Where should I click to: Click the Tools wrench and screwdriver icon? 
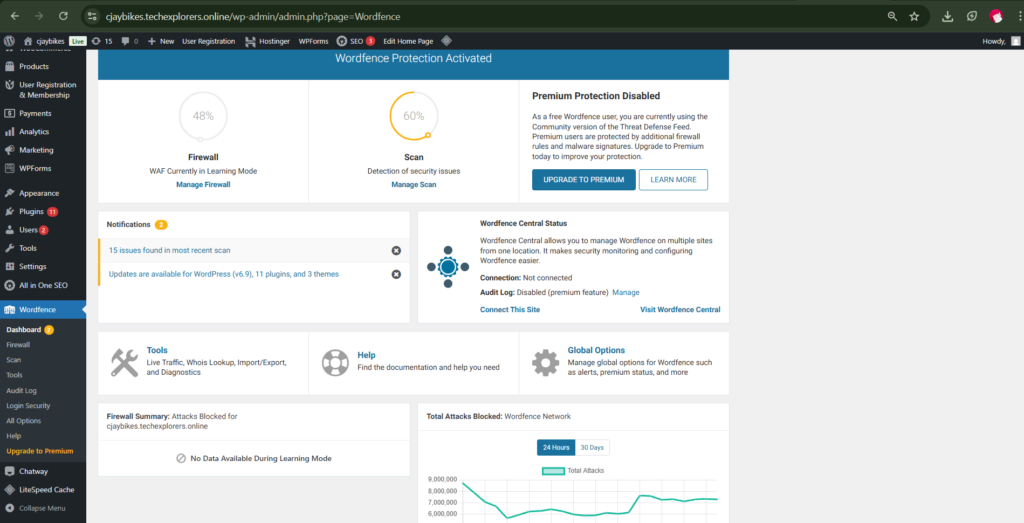124,362
